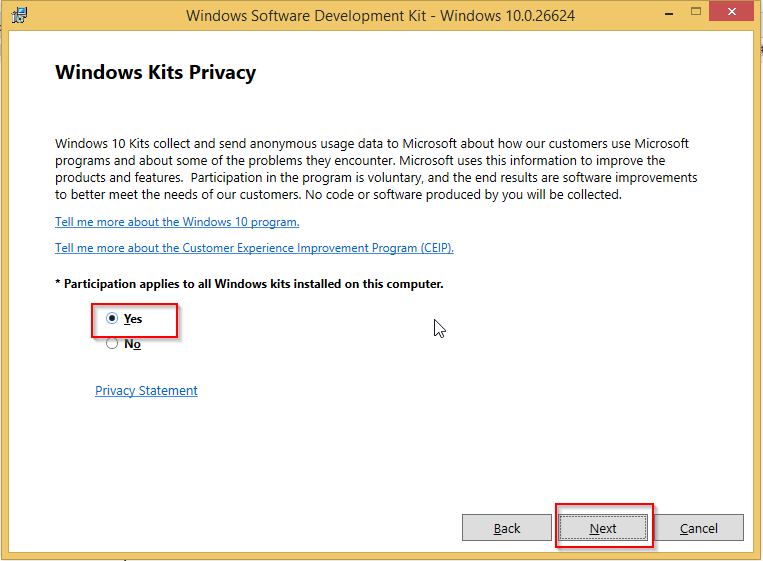Screen dimensions: 763x561
Task: Click the "No" option label text
Action: [132, 344]
